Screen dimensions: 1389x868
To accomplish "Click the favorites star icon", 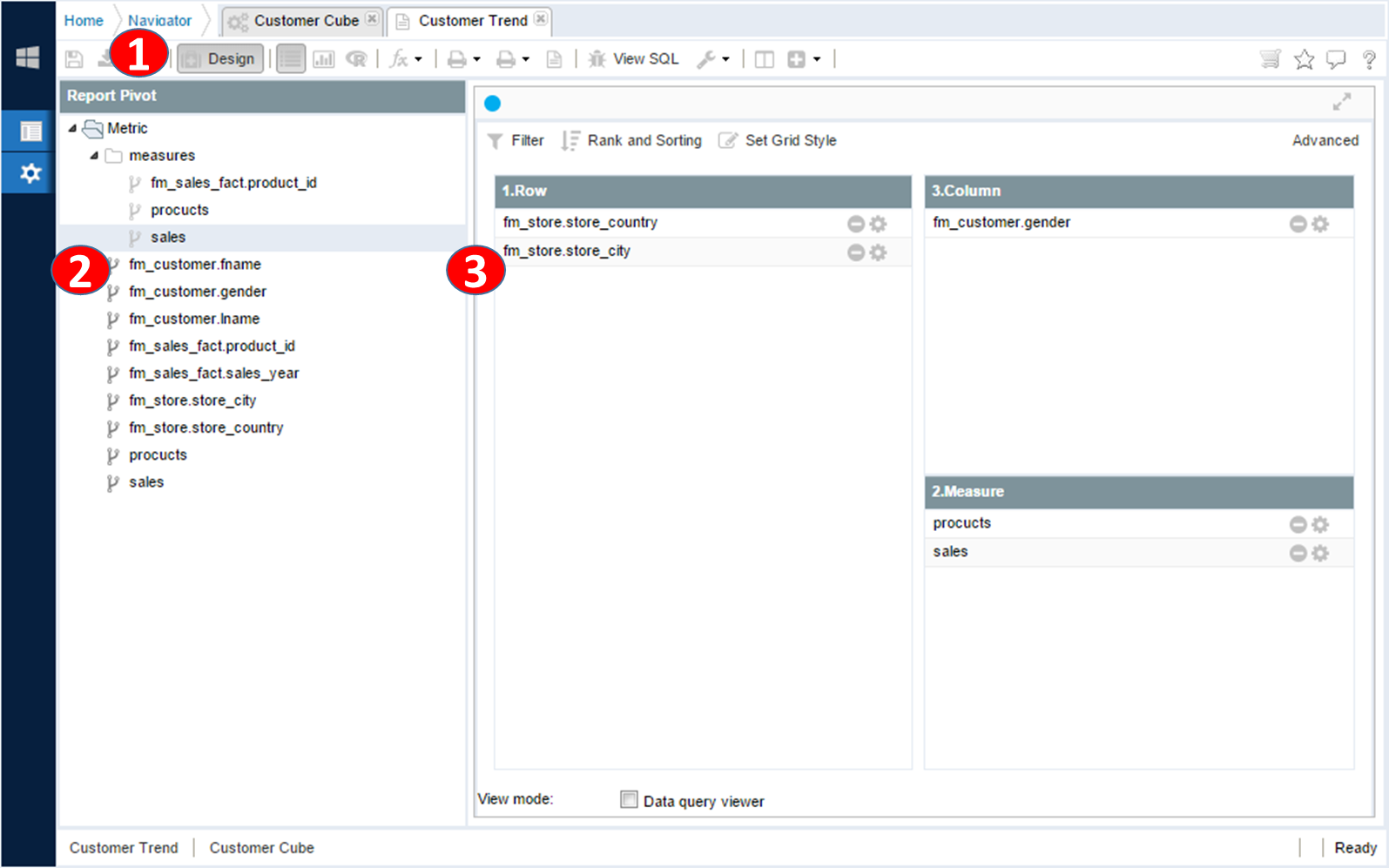I will pyautogui.click(x=1304, y=59).
